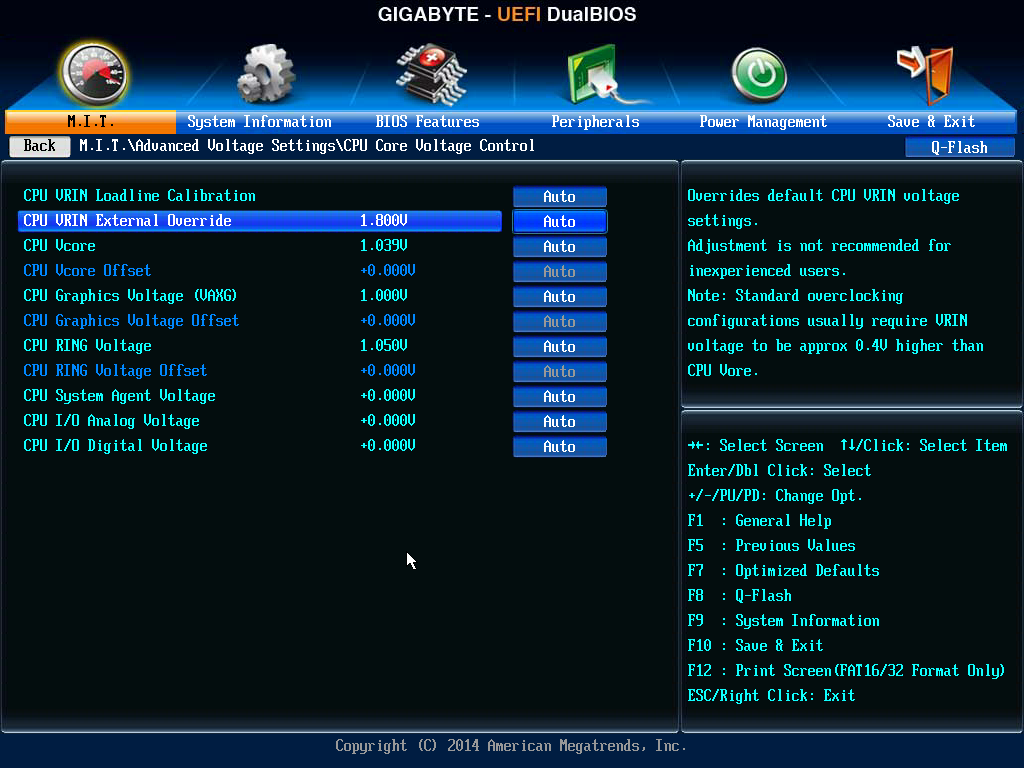Select CPU Vcore Offset row label

click(87, 270)
